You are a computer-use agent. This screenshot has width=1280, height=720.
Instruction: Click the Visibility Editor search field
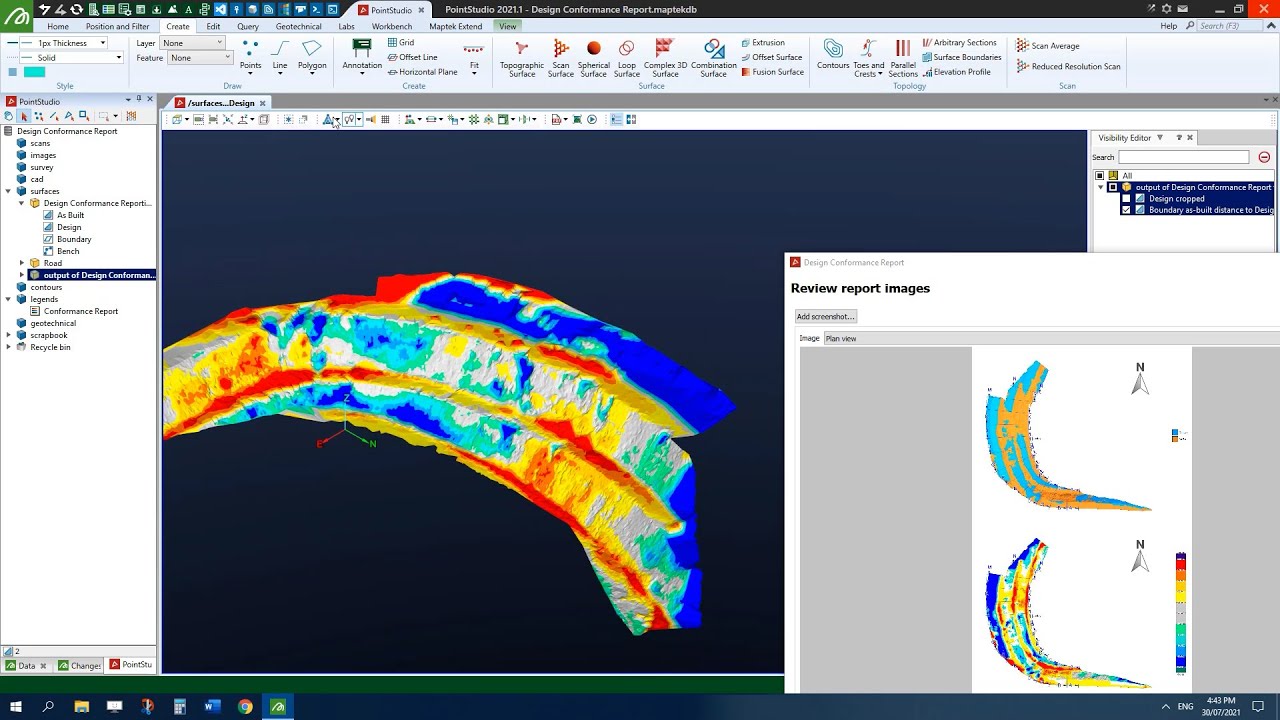point(1183,157)
